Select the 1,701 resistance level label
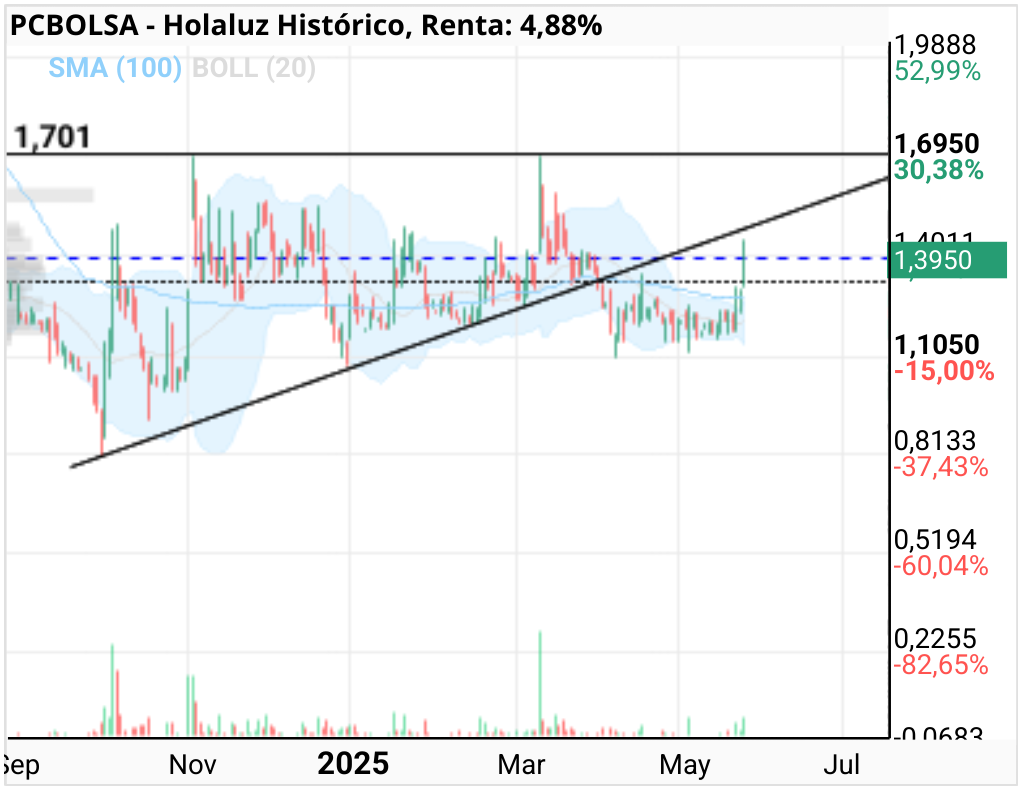The height and width of the screenshot is (790, 1022). [52, 138]
